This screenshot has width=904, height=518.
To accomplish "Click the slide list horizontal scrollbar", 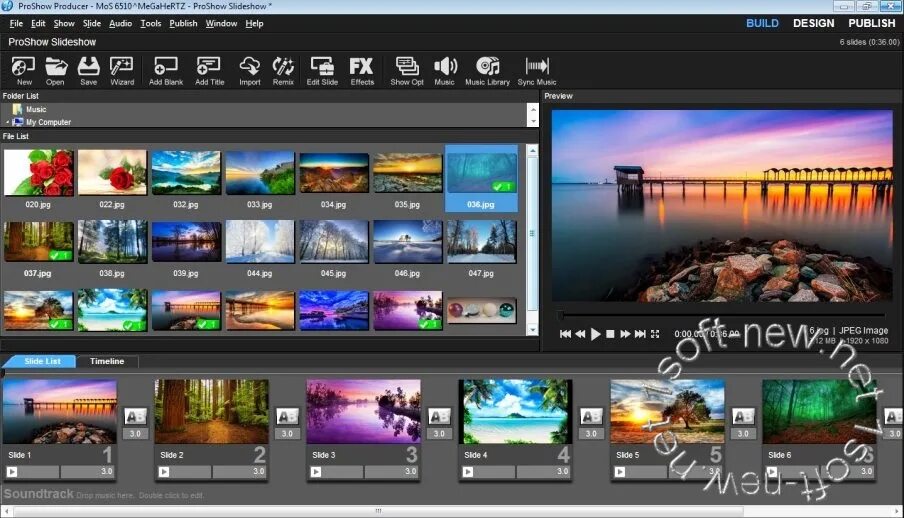I will tap(378, 511).
